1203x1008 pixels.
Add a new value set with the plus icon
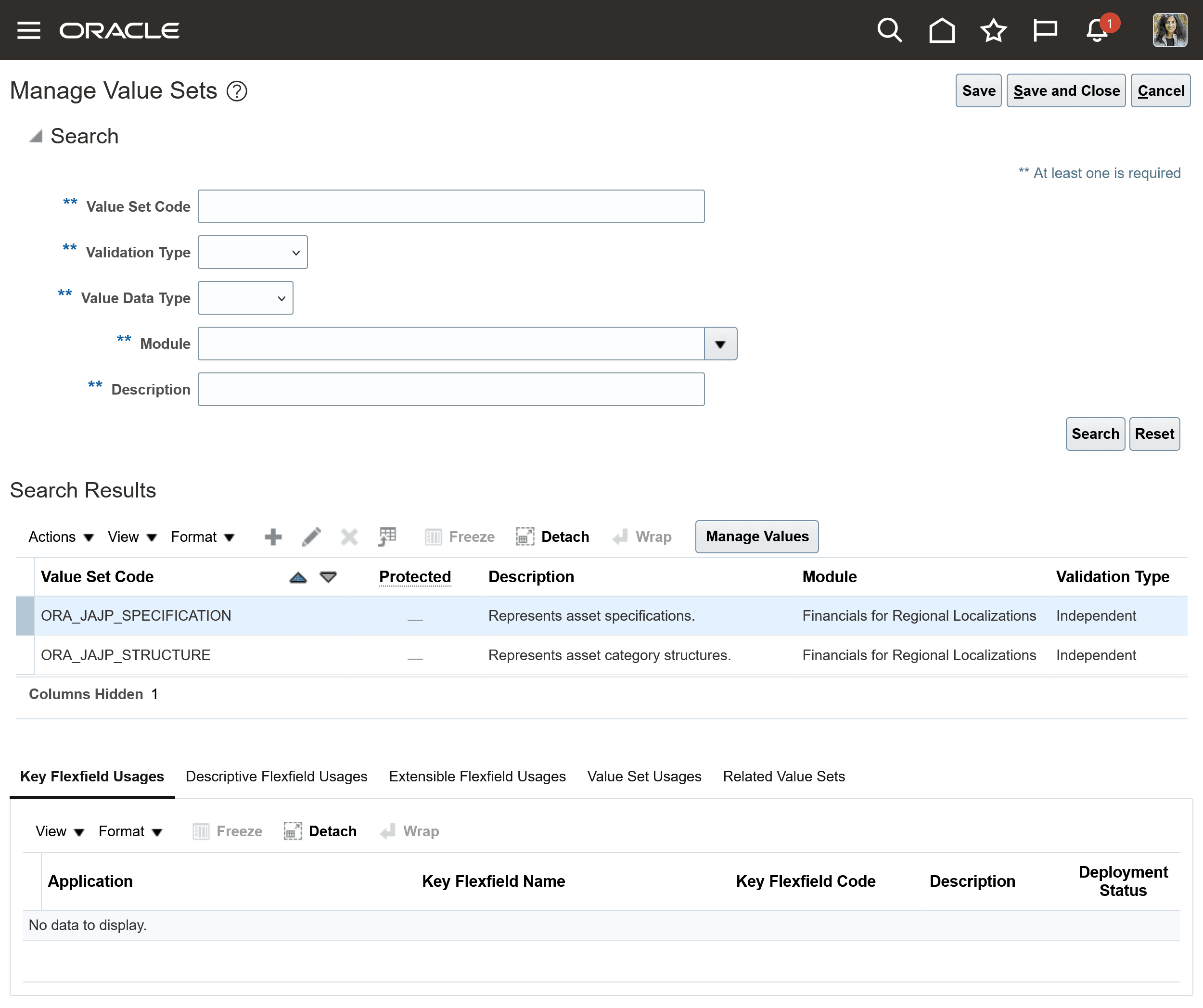tap(273, 536)
